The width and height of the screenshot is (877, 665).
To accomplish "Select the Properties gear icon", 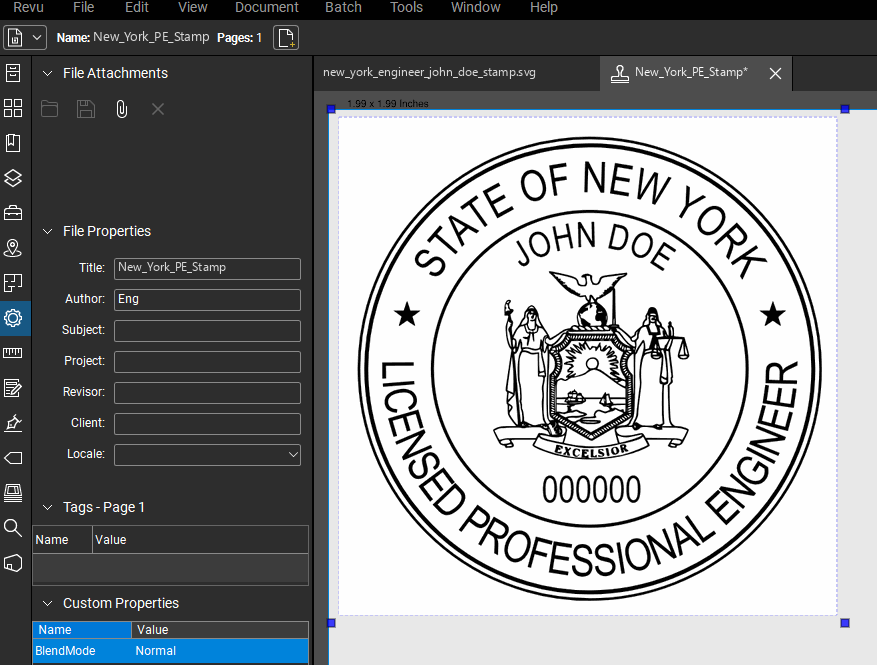I will (13, 318).
